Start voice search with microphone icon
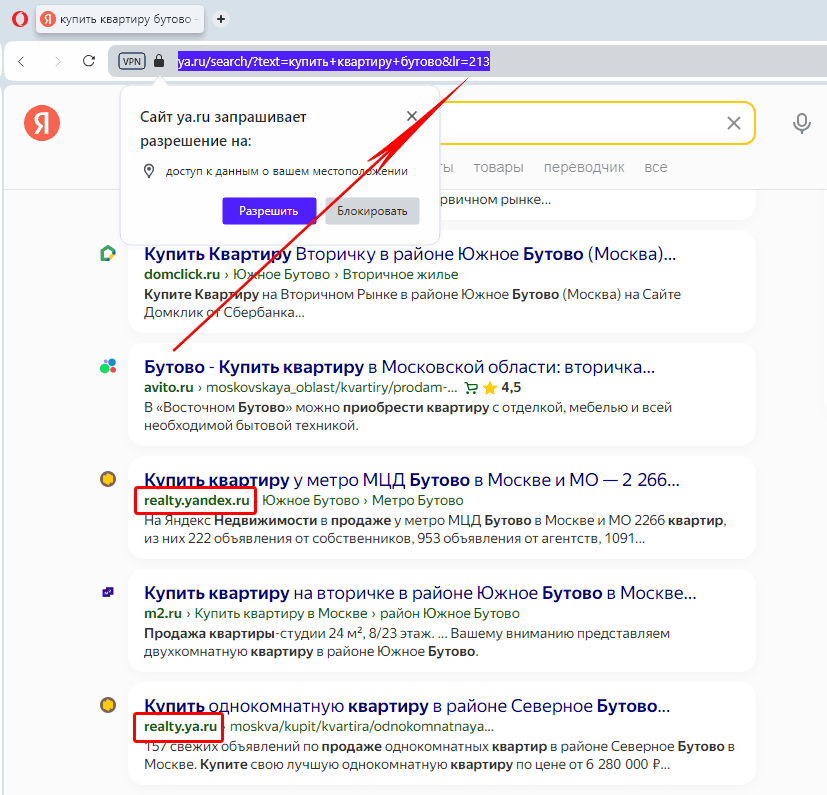The width and height of the screenshot is (827, 795). [801, 123]
